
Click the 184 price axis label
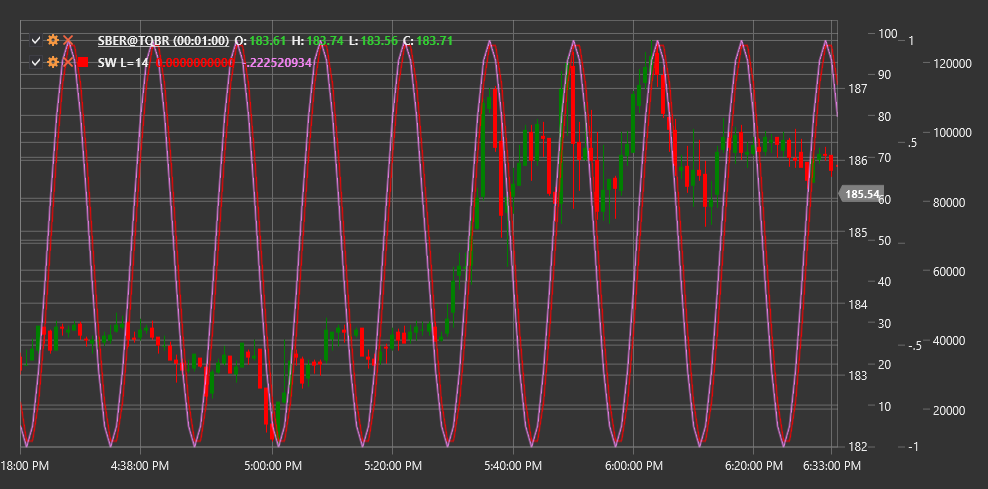tap(856, 304)
